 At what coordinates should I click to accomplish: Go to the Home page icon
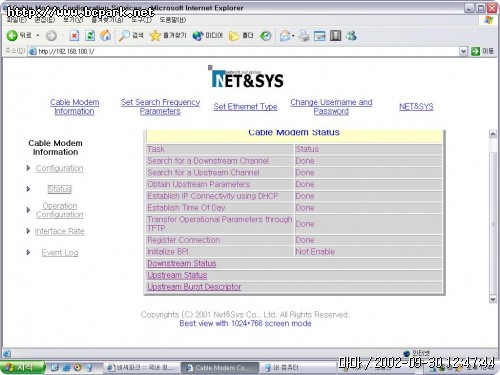(106, 35)
